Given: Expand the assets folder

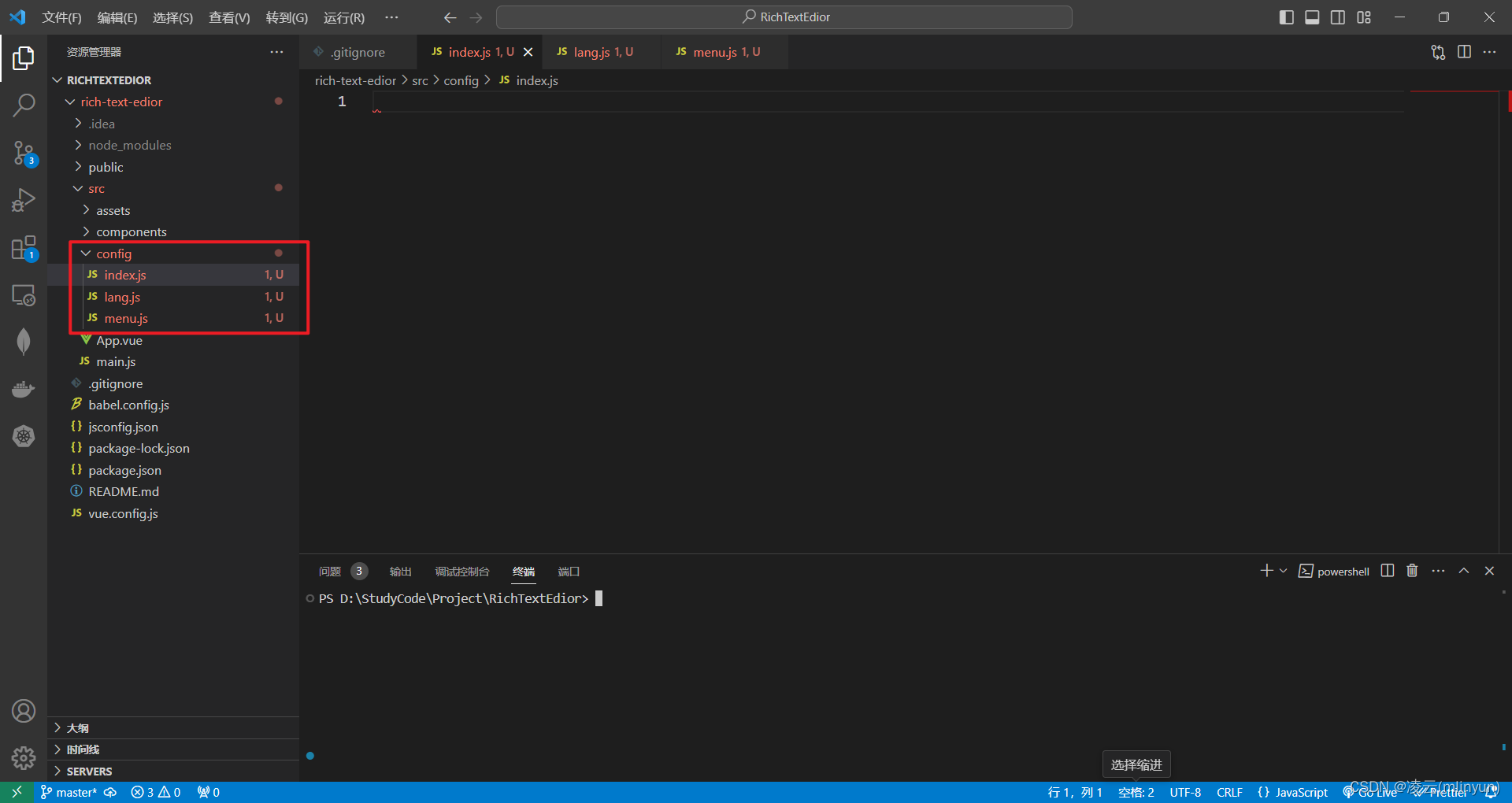Looking at the screenshot, I should click(173, 210).
